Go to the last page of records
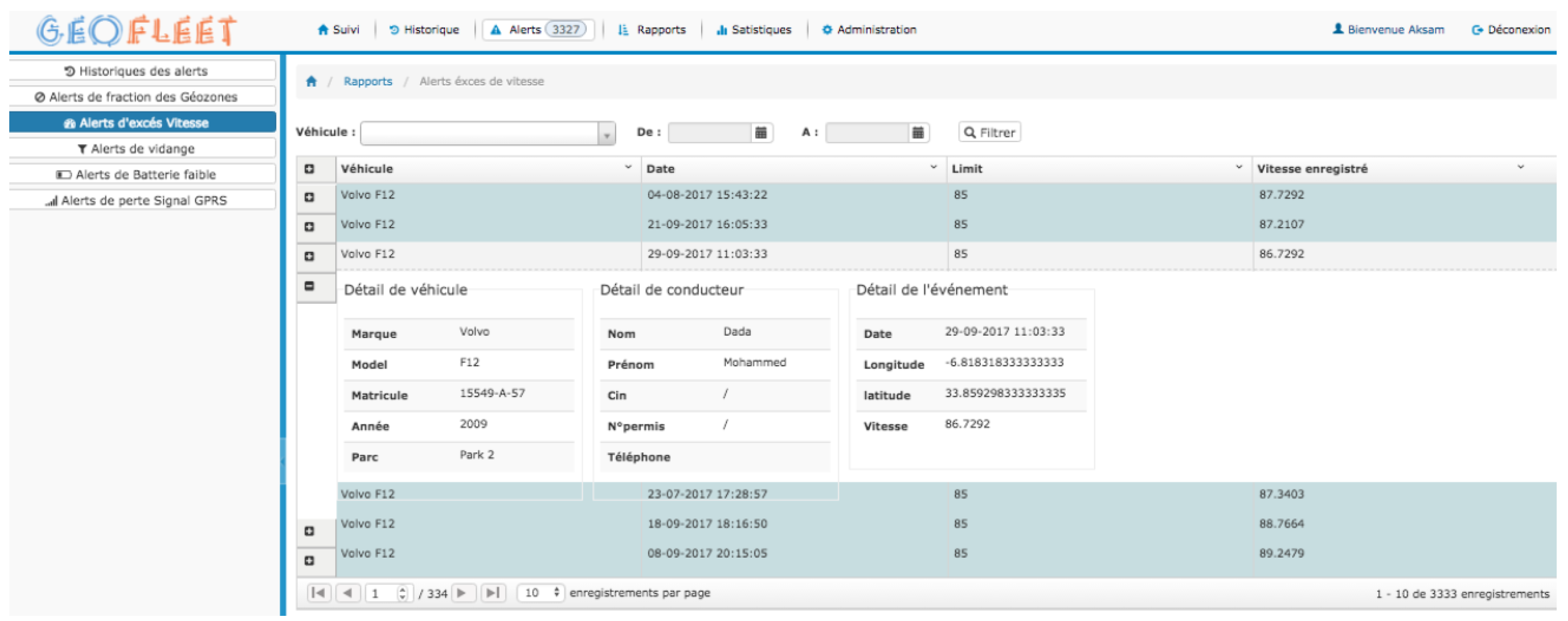Viewport: 1568px width, 621px height. pyautogui.click(x=492, y=593)
